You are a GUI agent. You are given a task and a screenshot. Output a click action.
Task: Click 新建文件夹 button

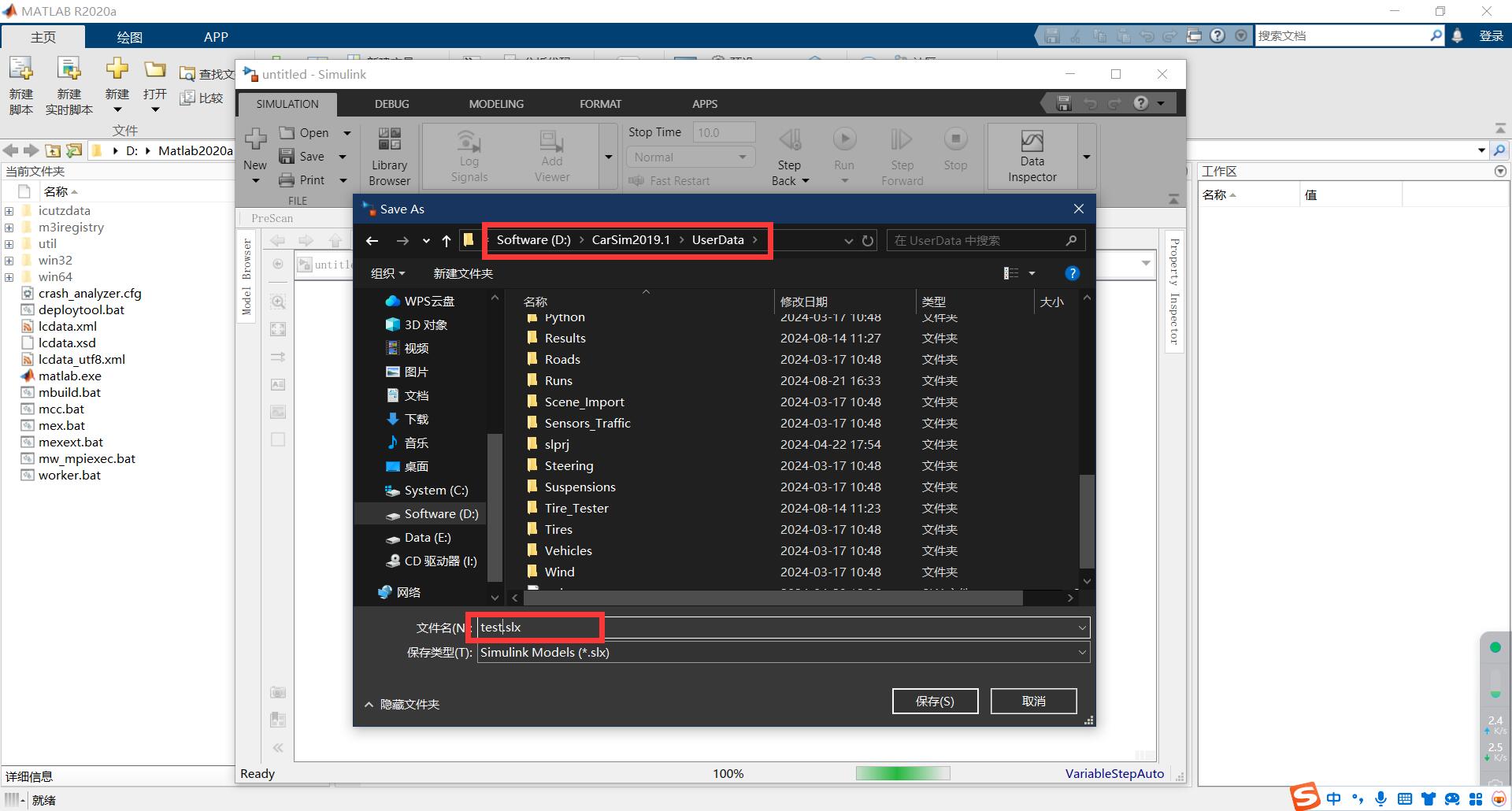[463, 273]
